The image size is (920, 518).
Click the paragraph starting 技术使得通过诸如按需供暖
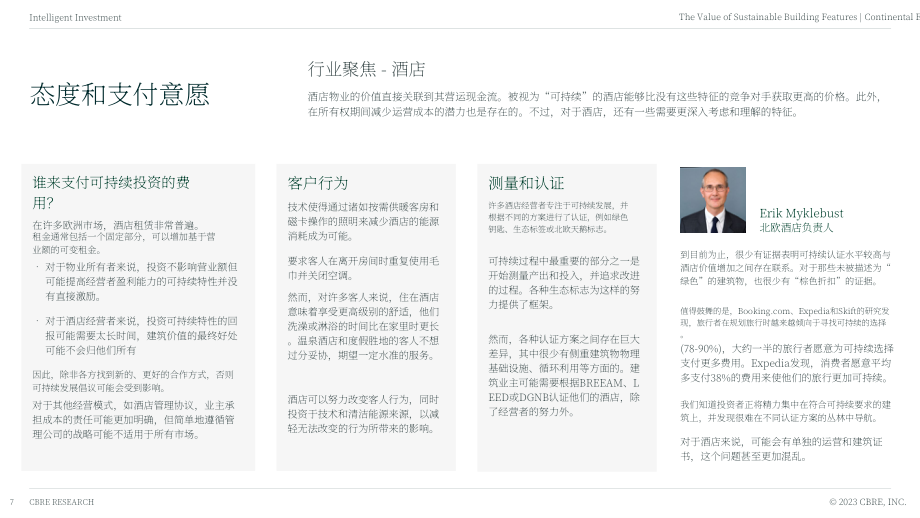pyautogui.click(x=363, y=221)
